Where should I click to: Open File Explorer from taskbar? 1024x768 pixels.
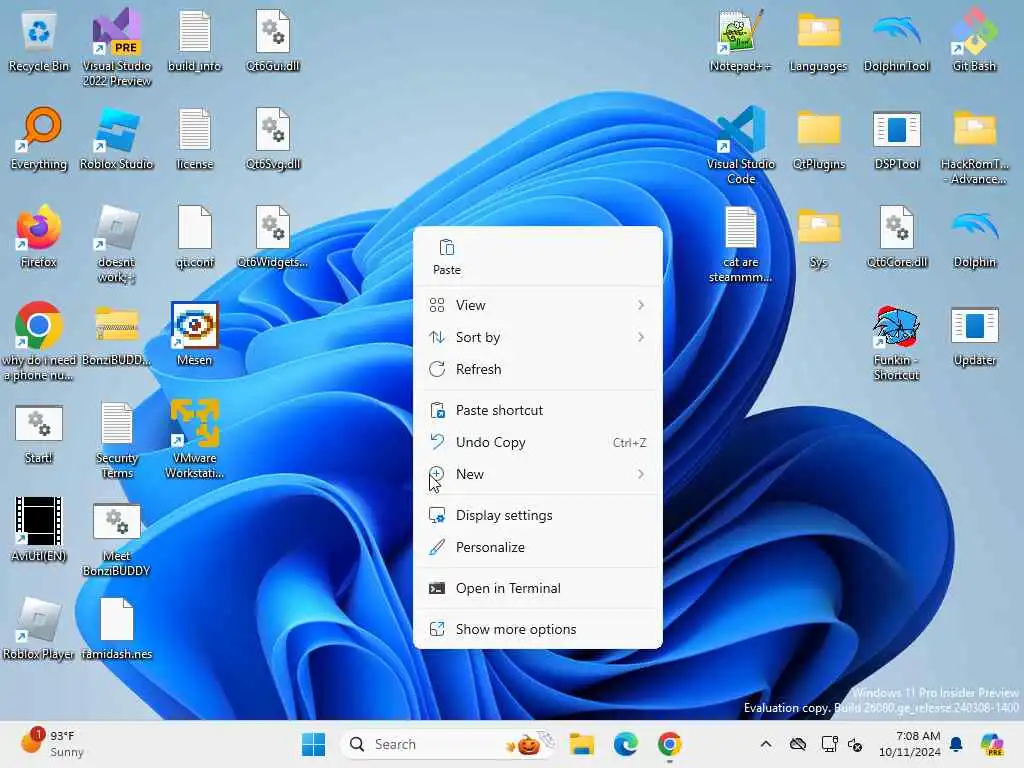(x=581, y=744)
